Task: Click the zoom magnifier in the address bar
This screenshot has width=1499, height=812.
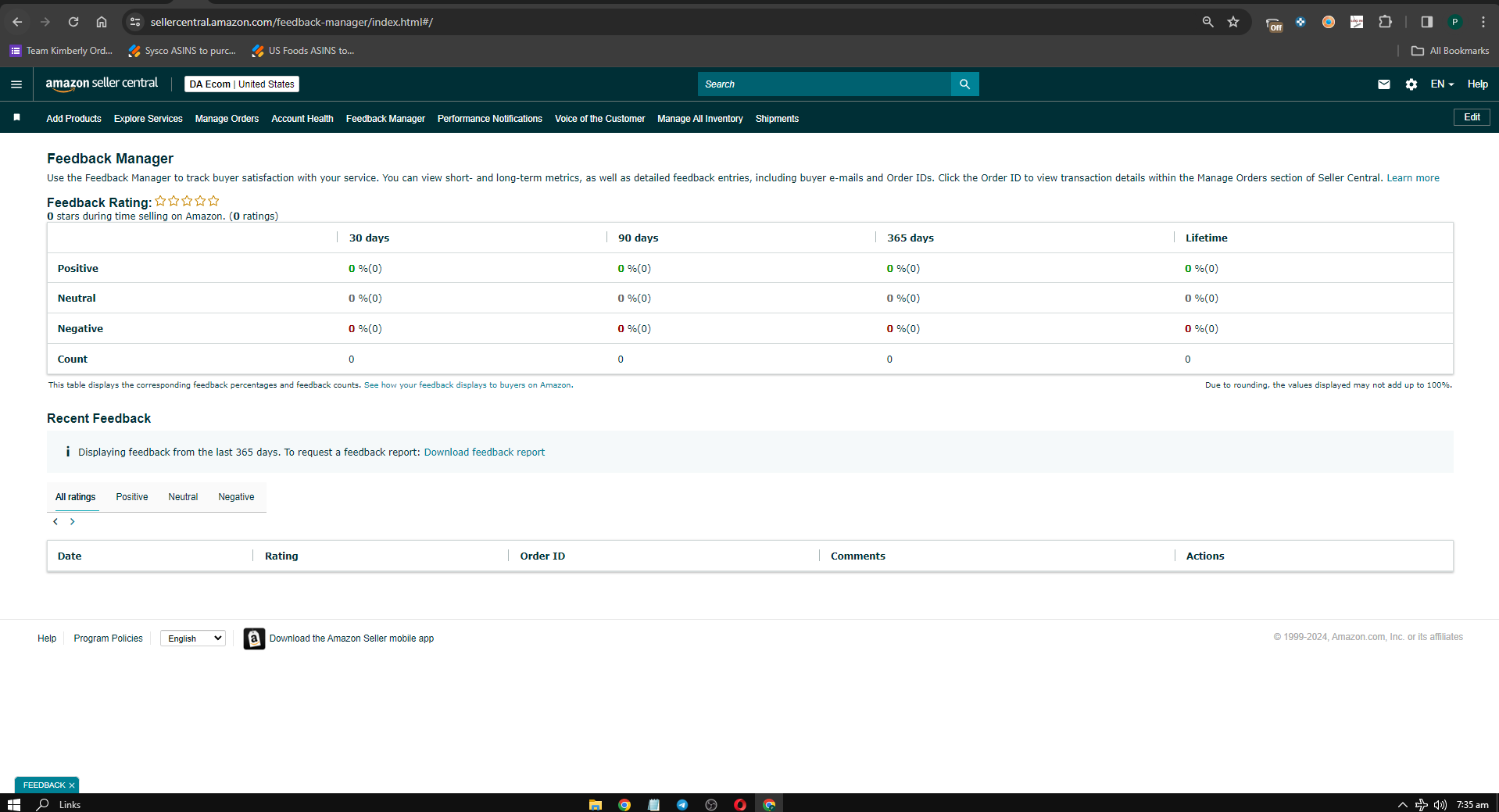Action: 1207,22
